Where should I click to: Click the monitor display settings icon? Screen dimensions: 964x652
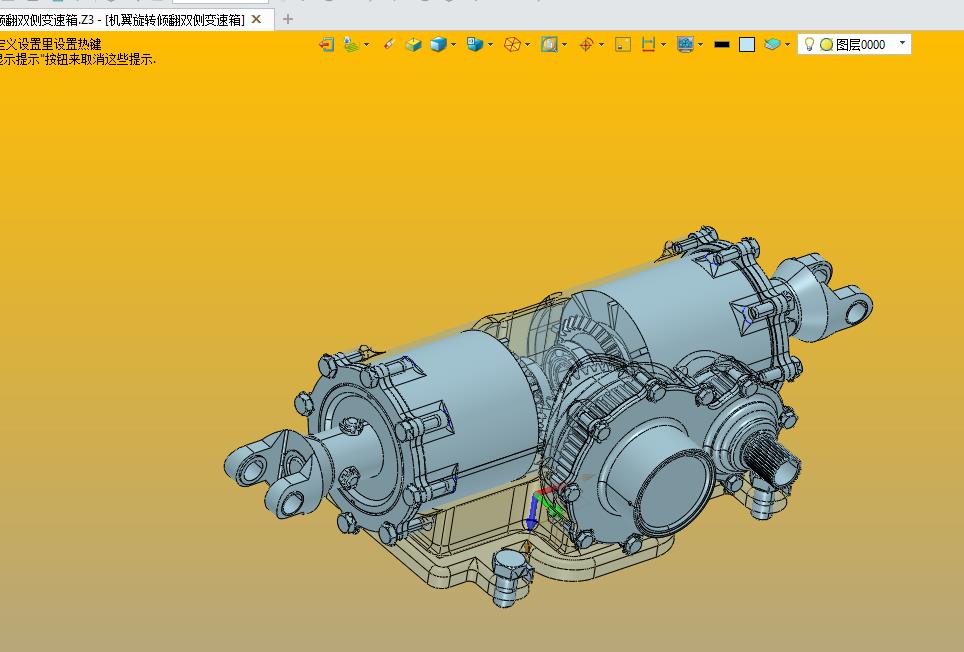[685, 44]
